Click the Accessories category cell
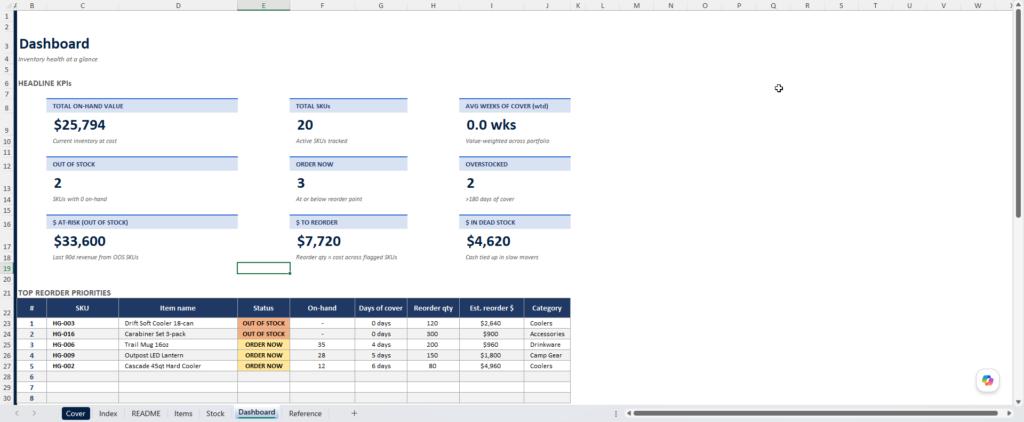The width and height of the screenshot is (1024, 422). pyautogui.click(x=547, y=334)
